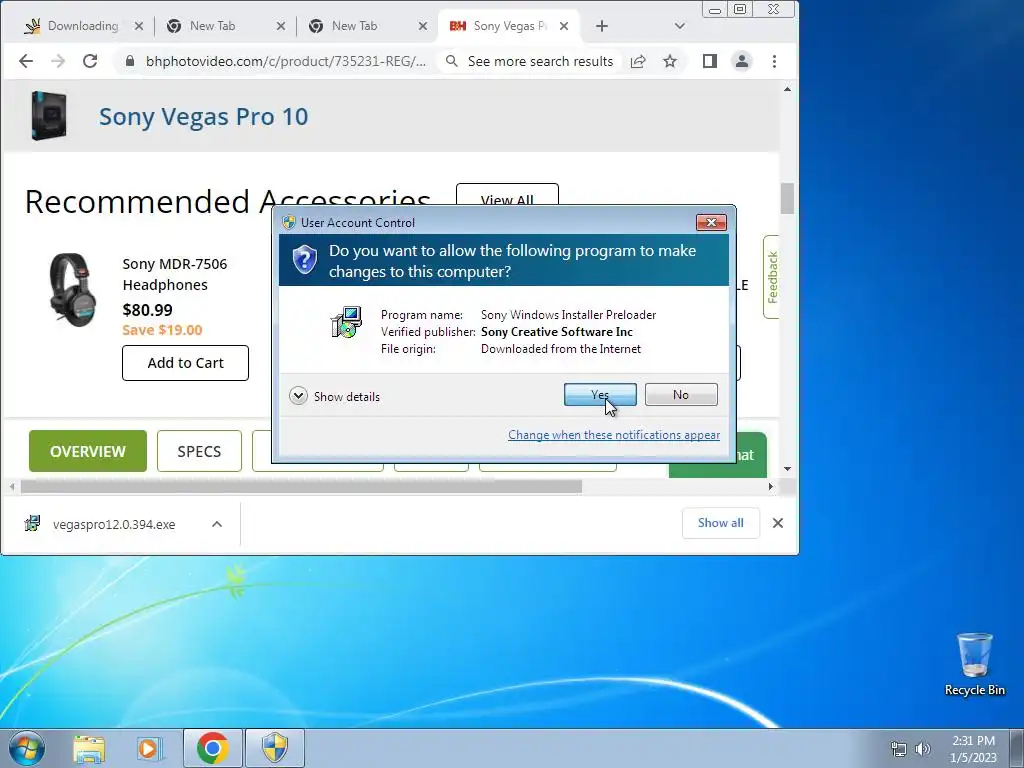Go forward in Chrome
Viewport: 1024px width, 768px height.
(58, 61)
